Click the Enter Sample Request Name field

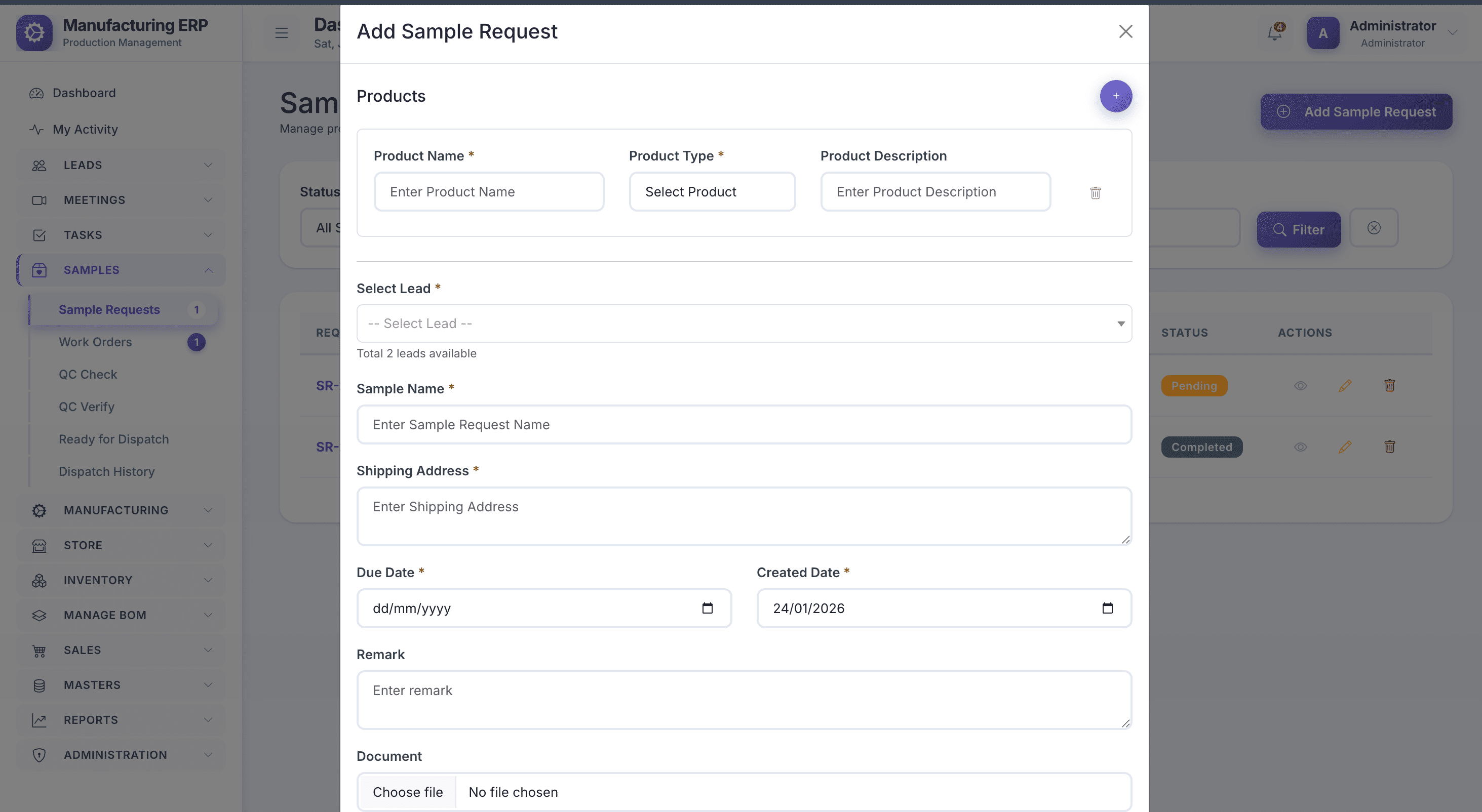tap(744, 424)
